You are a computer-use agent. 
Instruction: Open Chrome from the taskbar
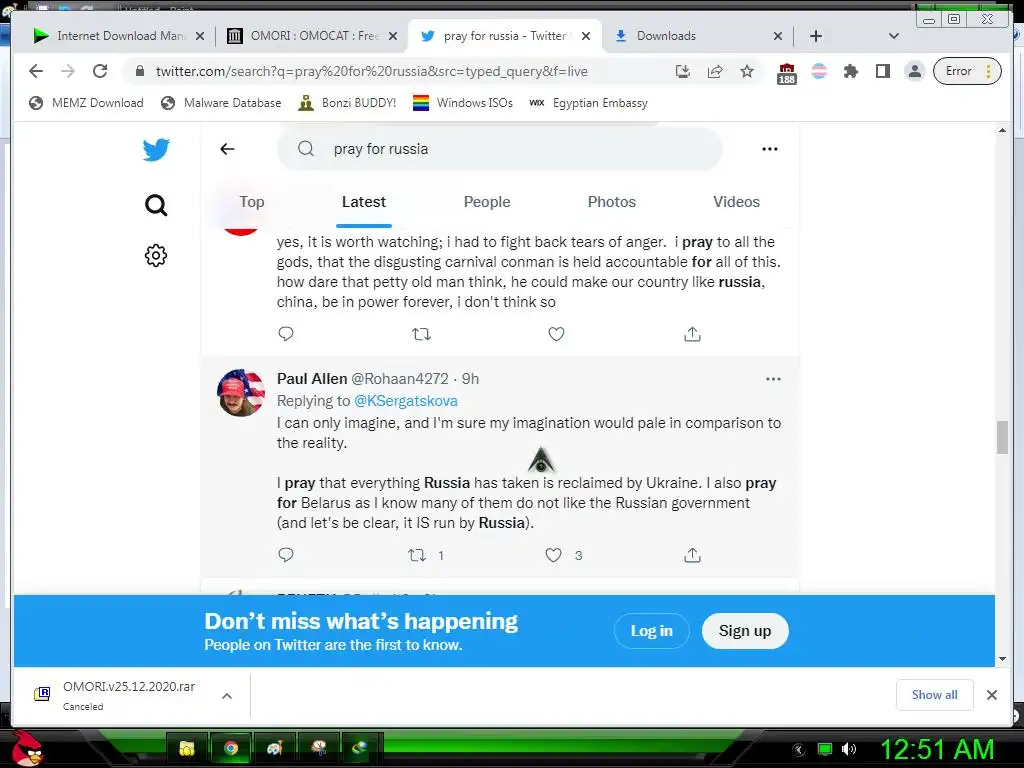pyautogui.click(x=231, y=748)
